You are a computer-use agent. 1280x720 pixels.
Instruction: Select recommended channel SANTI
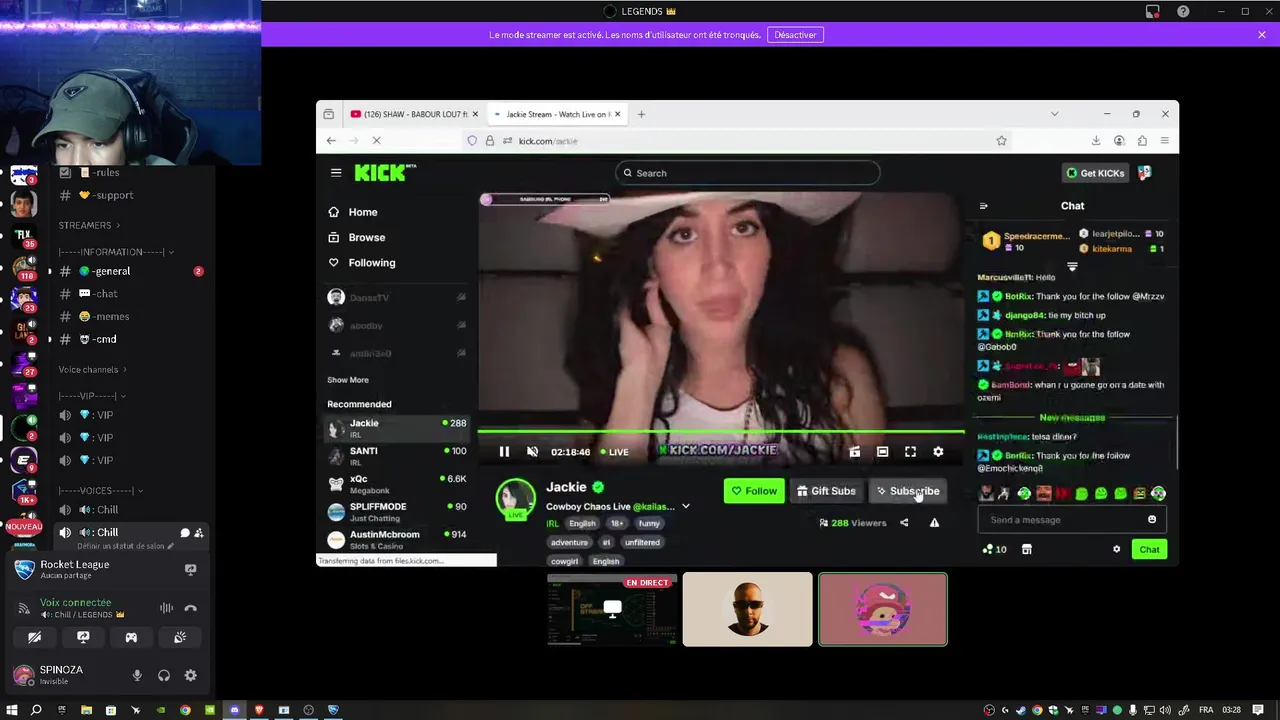point(397,456)
